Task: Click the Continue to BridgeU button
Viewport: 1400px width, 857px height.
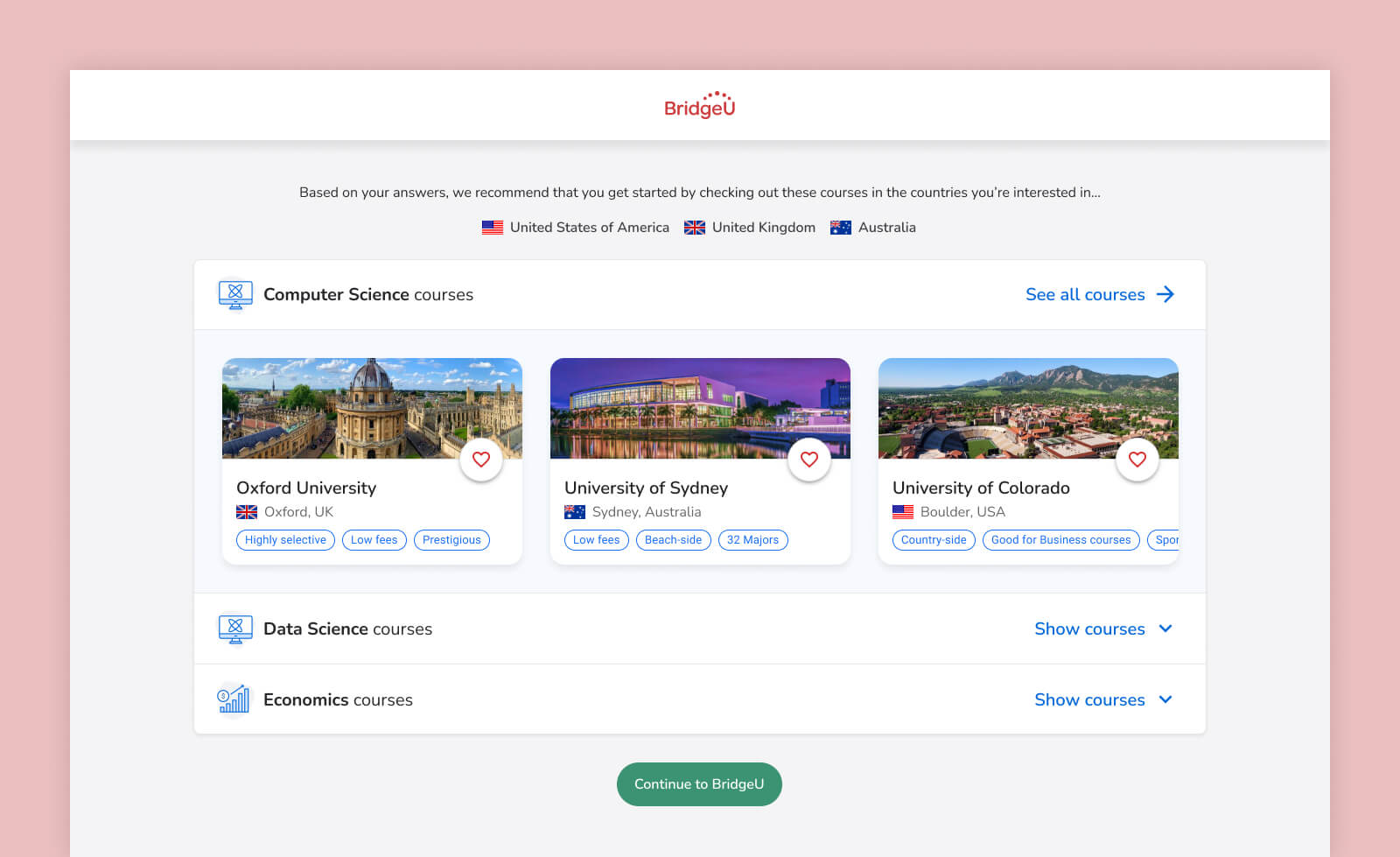Action: point(699,783)
